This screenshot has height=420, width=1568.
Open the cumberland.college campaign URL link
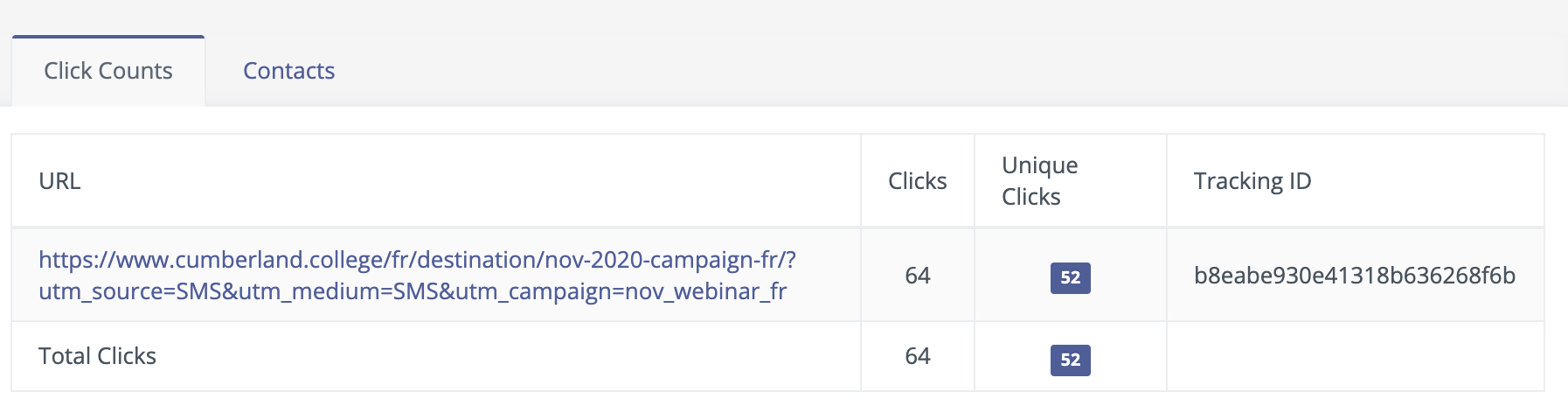(417, 275)
